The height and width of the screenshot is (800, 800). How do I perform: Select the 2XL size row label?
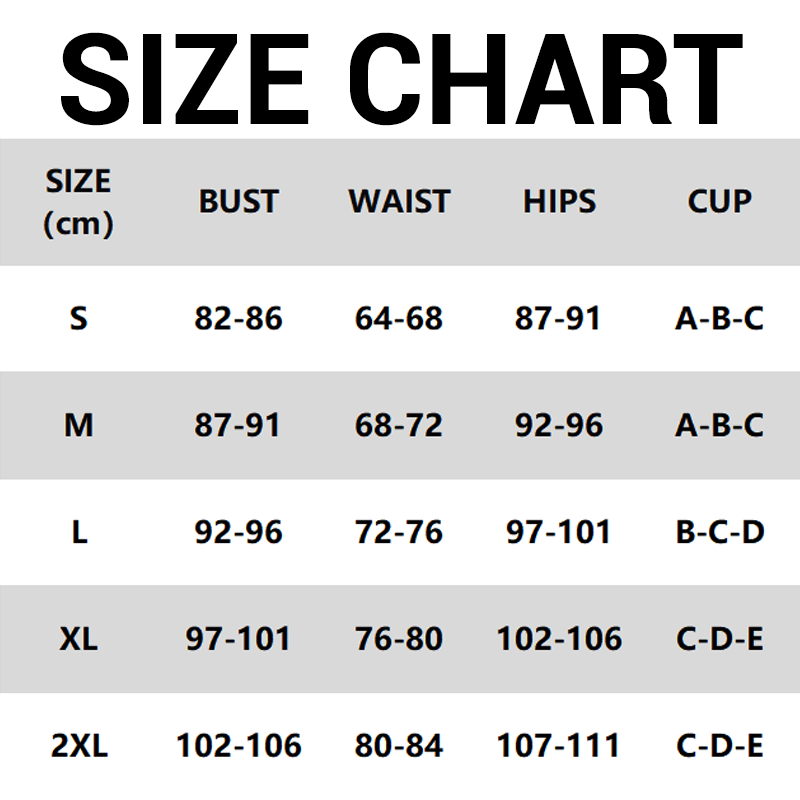tap(79, 746)
